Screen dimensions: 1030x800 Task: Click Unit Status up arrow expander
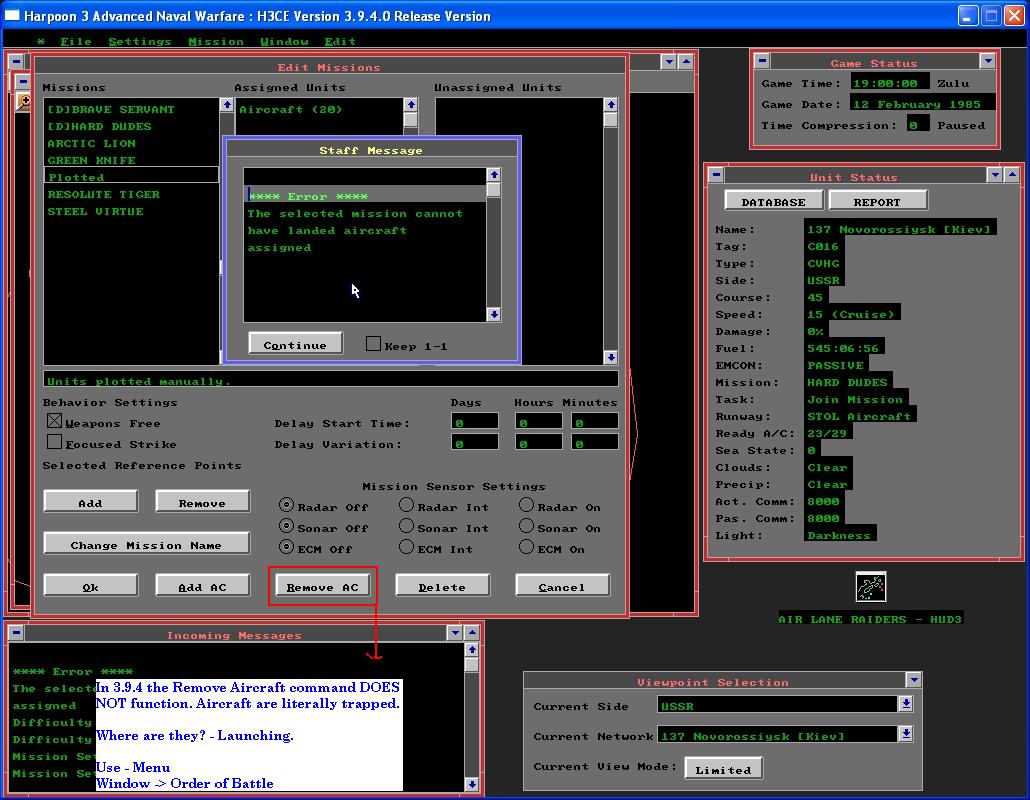[1012, 174]
